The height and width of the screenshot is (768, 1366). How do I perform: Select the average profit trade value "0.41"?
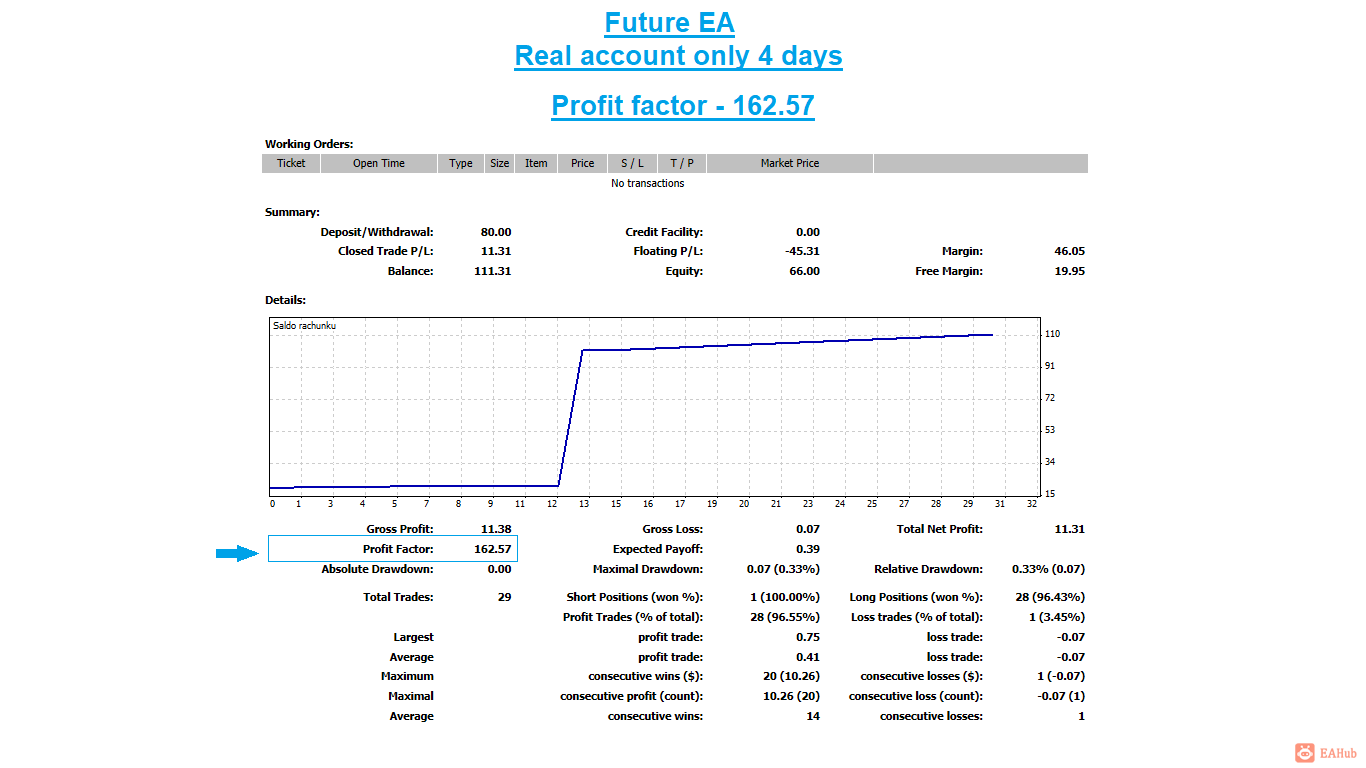click(808, 657)
